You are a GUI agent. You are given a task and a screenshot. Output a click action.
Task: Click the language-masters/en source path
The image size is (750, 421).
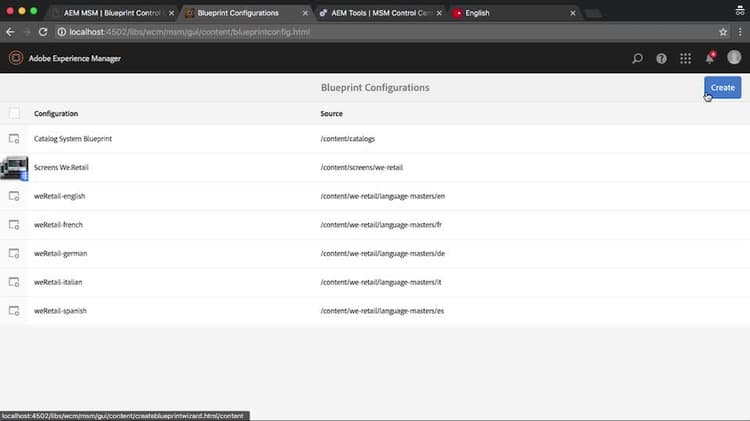[x=383, y=196]
